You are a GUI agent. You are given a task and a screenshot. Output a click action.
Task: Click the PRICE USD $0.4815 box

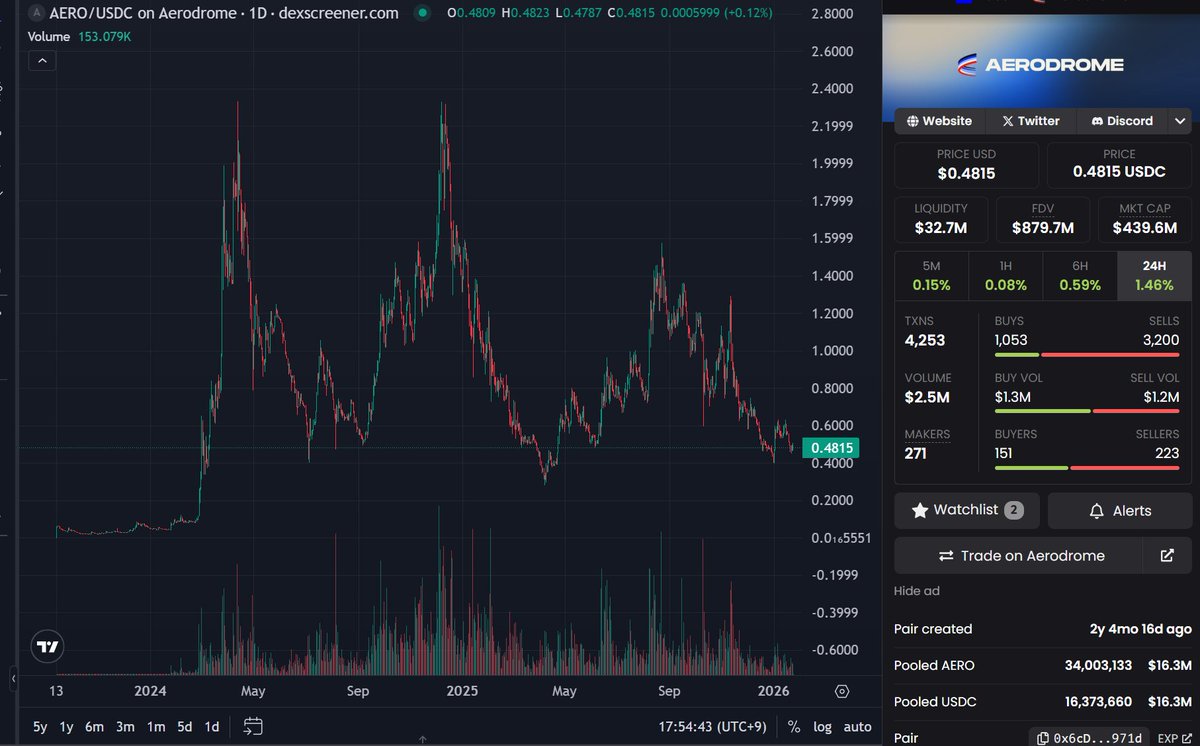tap(966, 165)
